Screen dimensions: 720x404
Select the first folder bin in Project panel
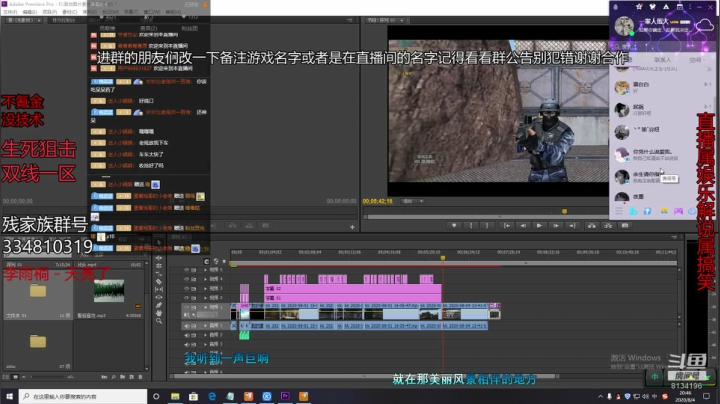point(38,291)
